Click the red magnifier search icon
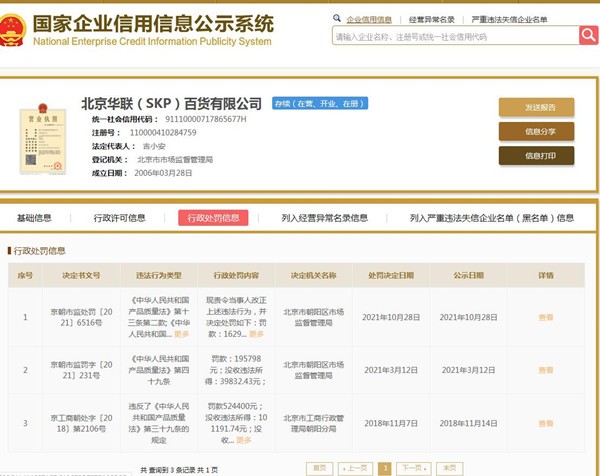Screen dimensions: 600x476 pyautogui.click(x=588, y=36)
